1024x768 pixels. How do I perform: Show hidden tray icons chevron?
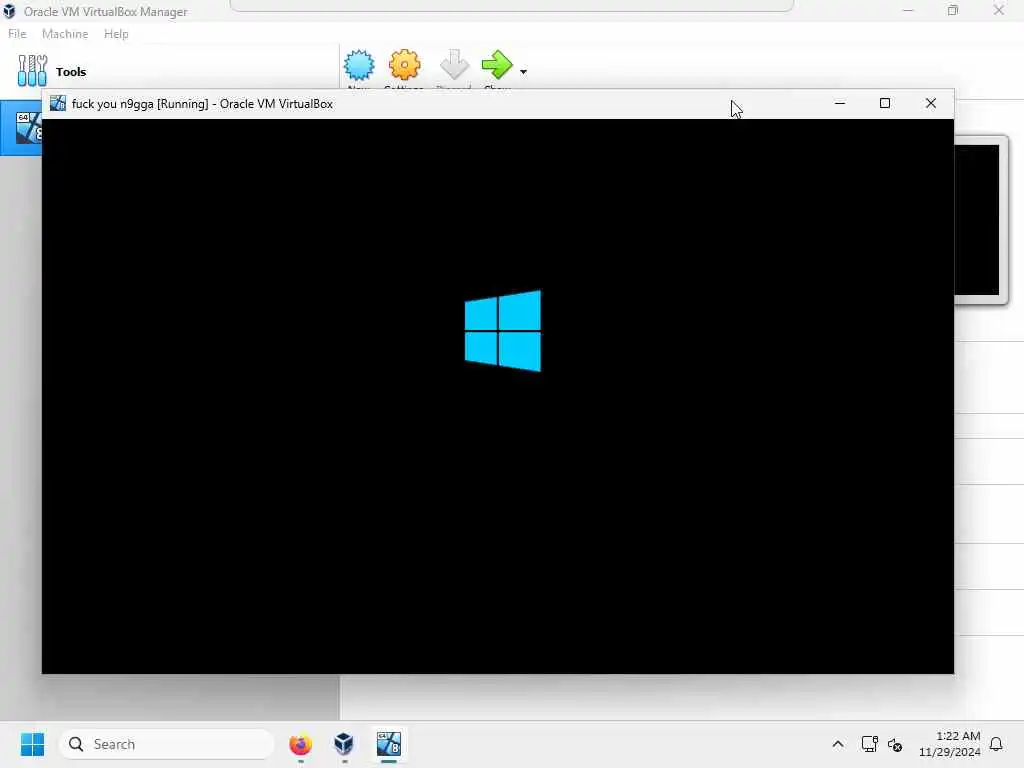(838, 744)
